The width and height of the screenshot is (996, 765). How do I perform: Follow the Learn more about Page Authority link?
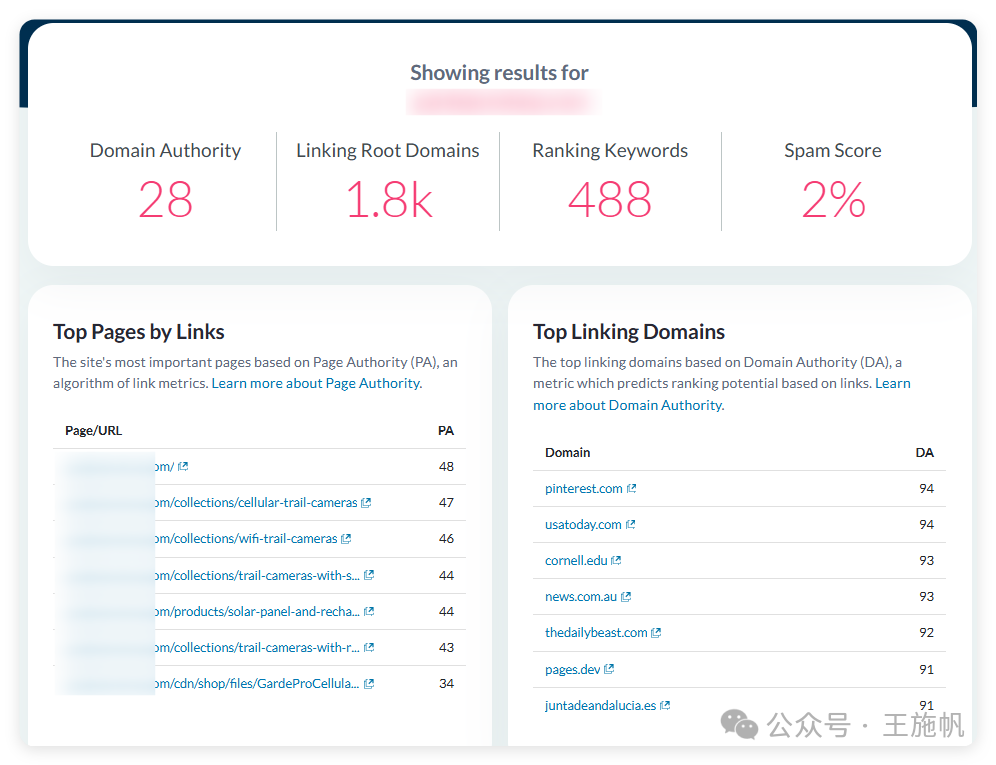(x=317, y=384)
